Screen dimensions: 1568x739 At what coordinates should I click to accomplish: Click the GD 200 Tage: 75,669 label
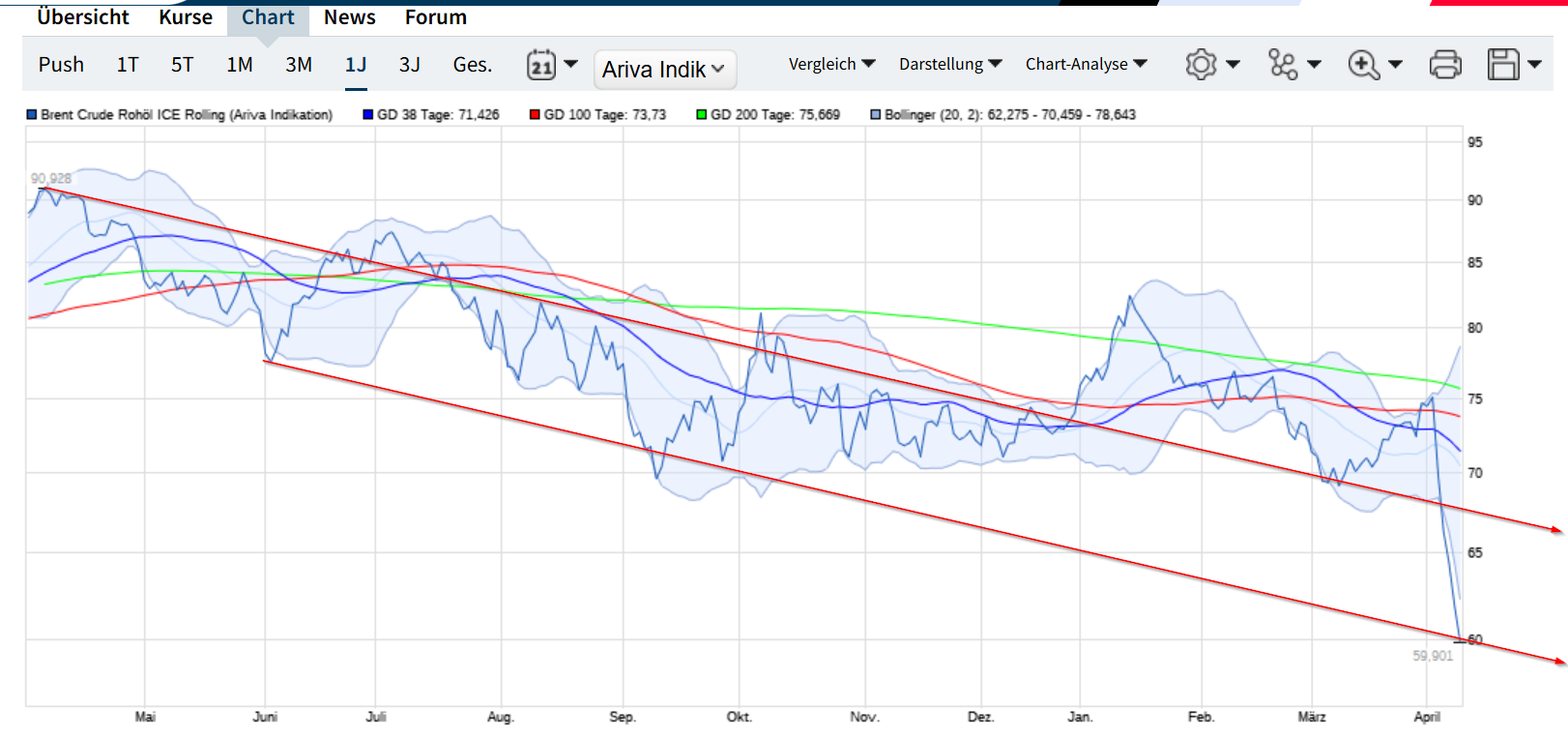(x=775, y=114)
